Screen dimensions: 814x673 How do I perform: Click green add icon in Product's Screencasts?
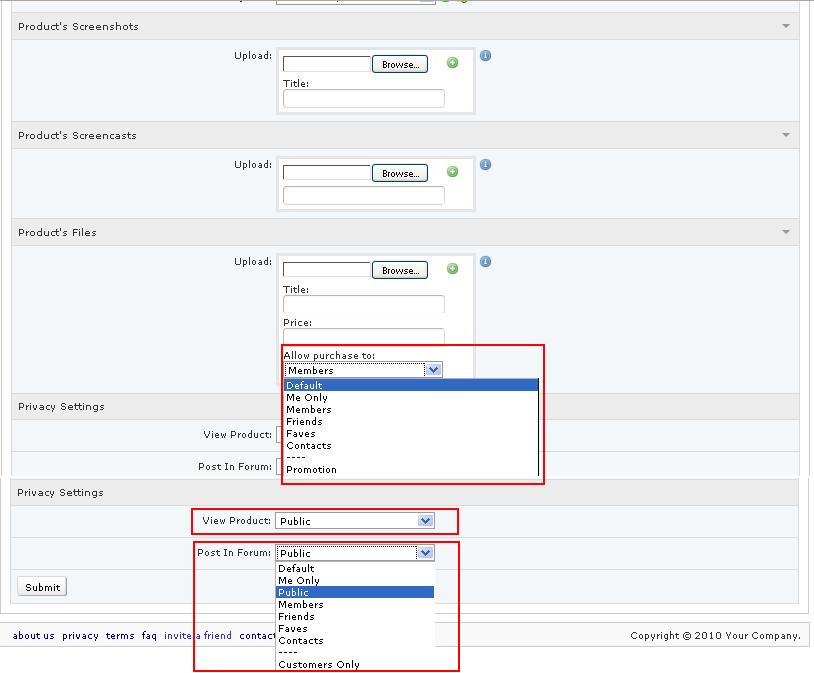(x=452, y=172)
